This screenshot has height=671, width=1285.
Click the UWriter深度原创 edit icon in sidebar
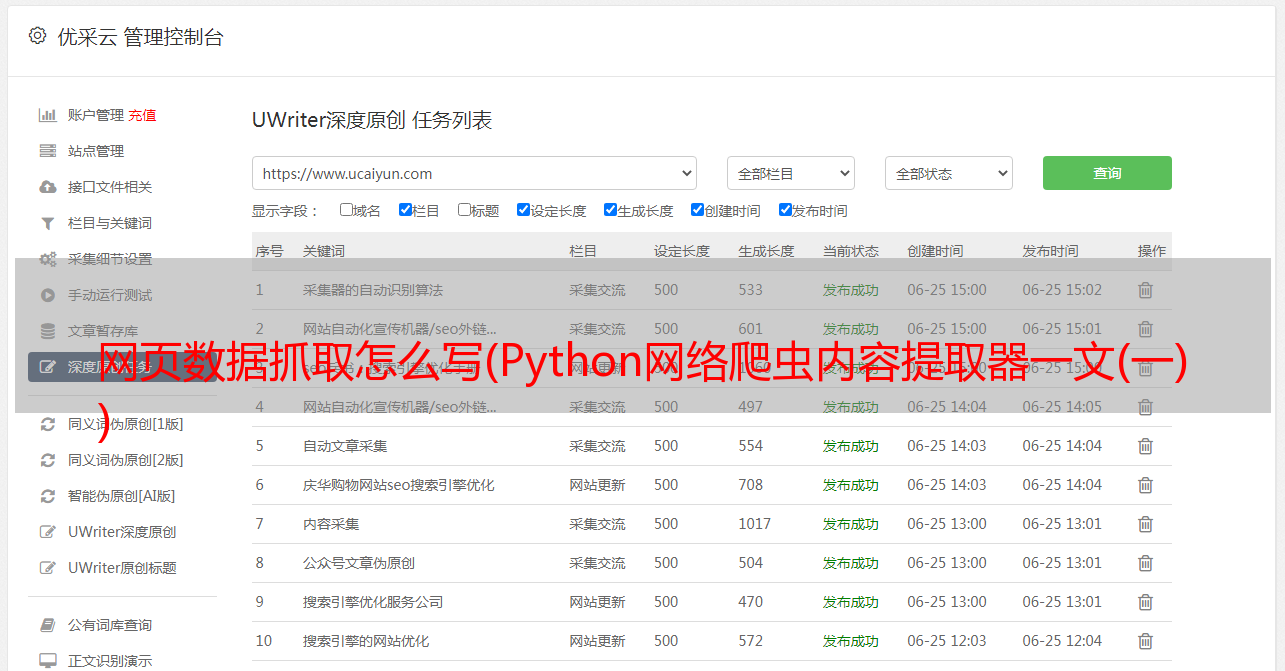click(47, 532)
